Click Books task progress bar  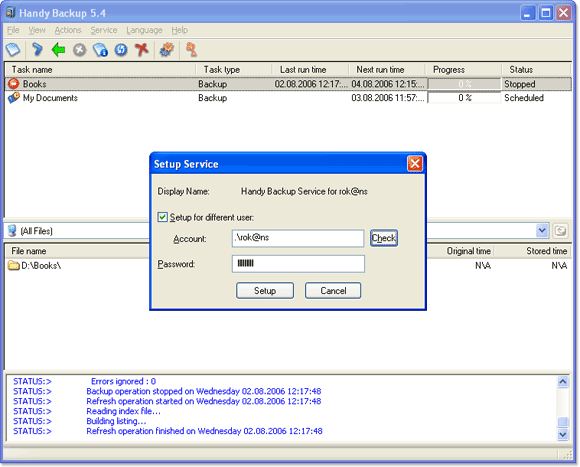click(464, 84)
